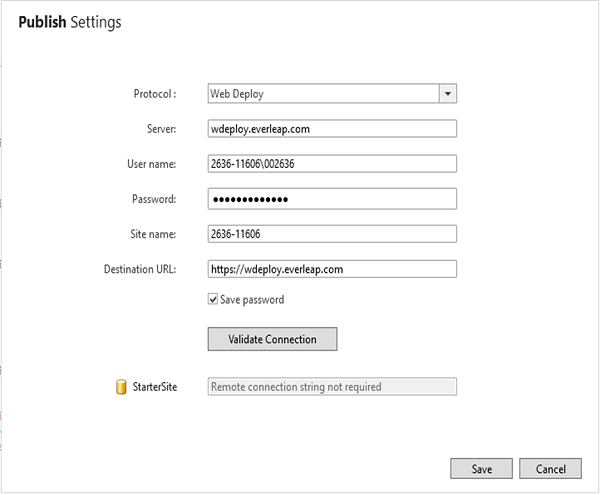
Task: Click the Publish Settings heading
Action: pos(70,22)
